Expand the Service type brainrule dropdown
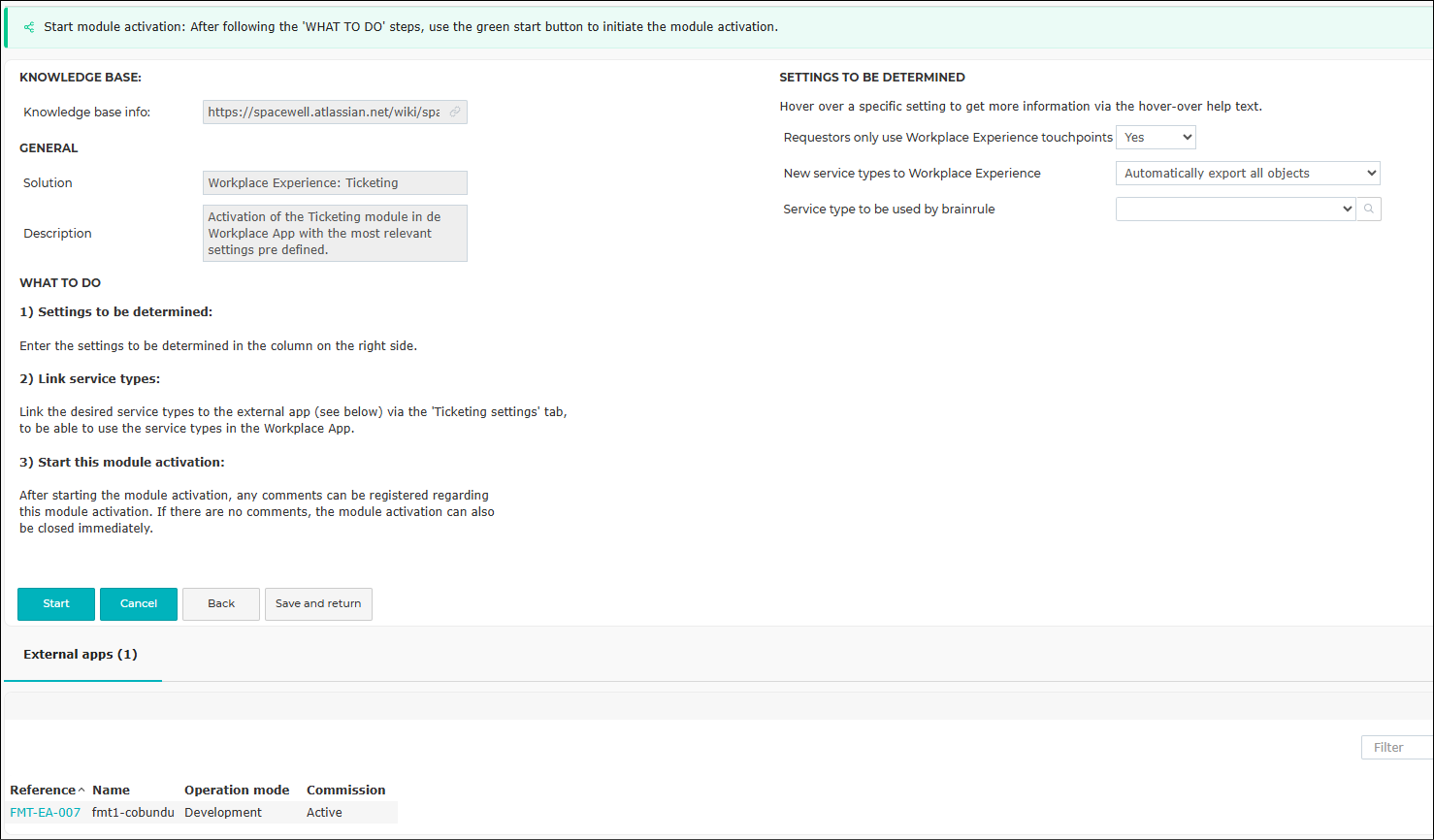Viewport: 1434px width, 840px height. coord(1235,210)
